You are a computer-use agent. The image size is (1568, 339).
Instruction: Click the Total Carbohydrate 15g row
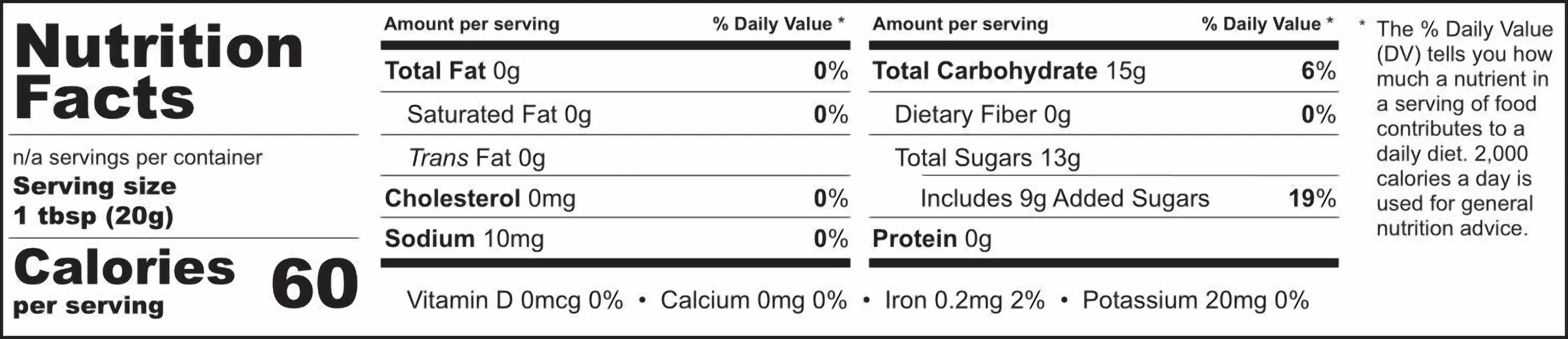1104,71
